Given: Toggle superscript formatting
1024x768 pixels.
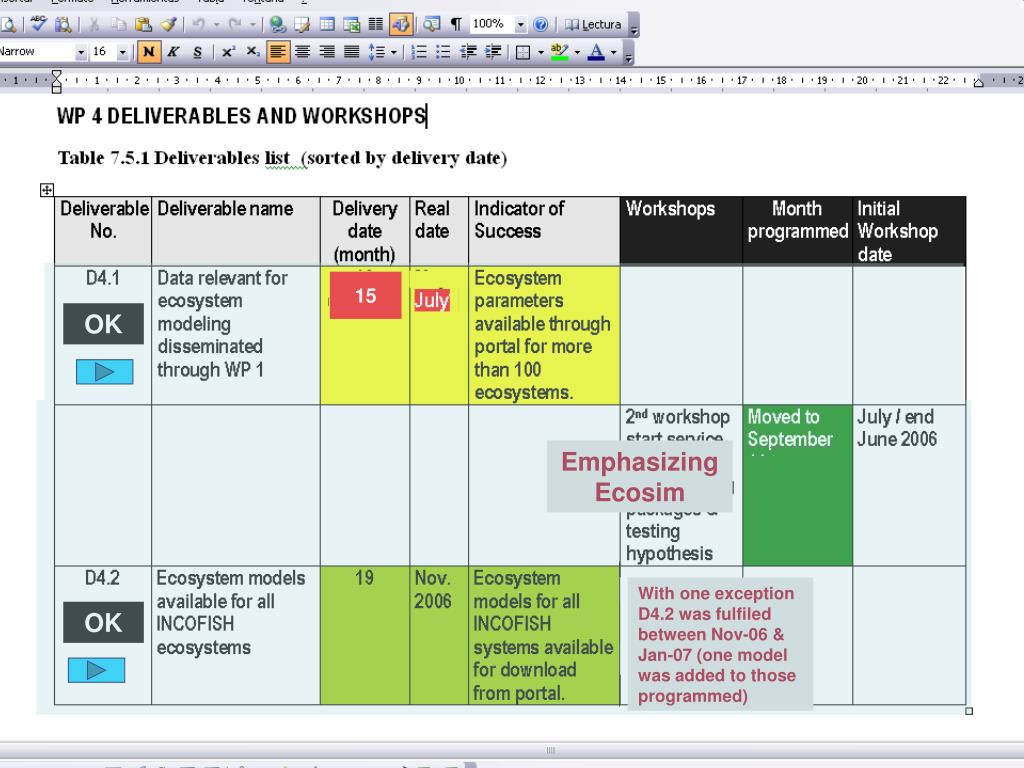Looking at the screenshot, I should coord(228,52).
